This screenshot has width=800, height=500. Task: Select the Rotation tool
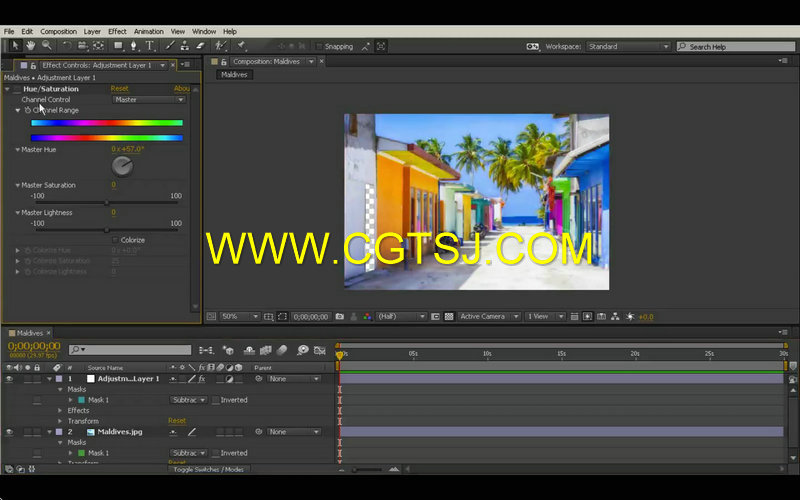pos(67,46)
